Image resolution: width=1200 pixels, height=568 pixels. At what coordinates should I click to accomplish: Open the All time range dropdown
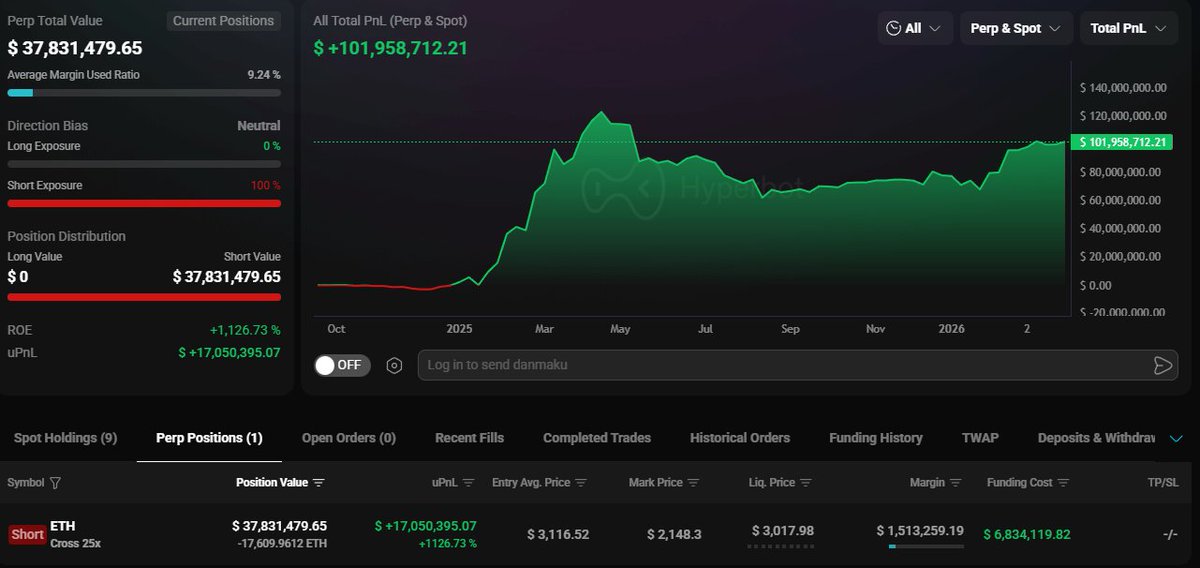point(915,28)
